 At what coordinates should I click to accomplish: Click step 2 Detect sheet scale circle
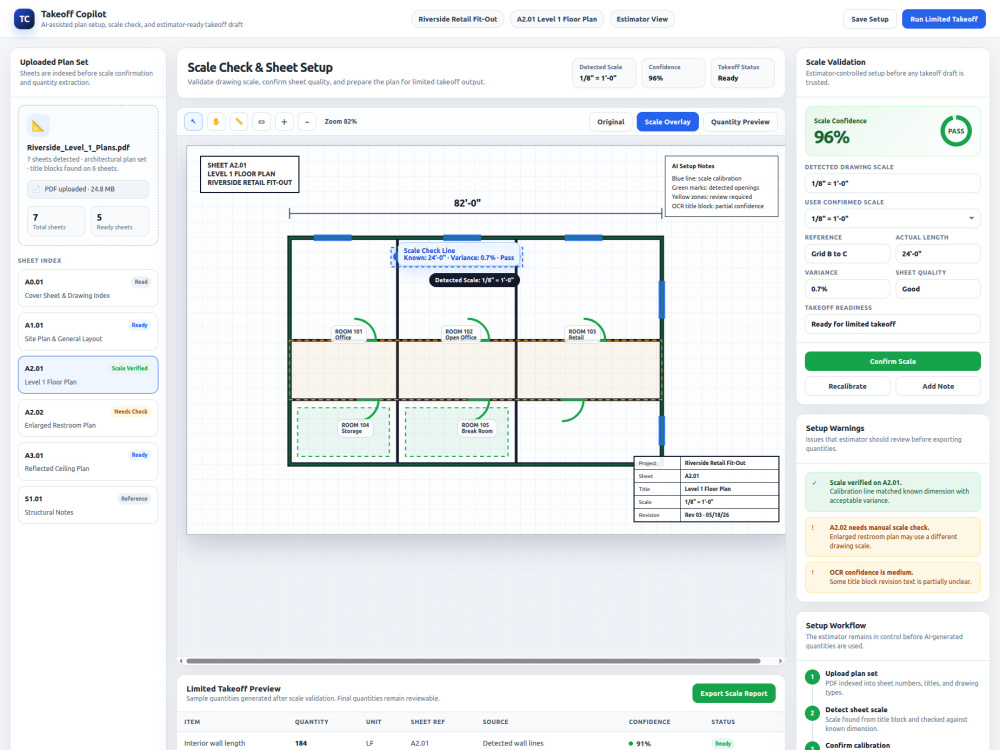(812, 713)
